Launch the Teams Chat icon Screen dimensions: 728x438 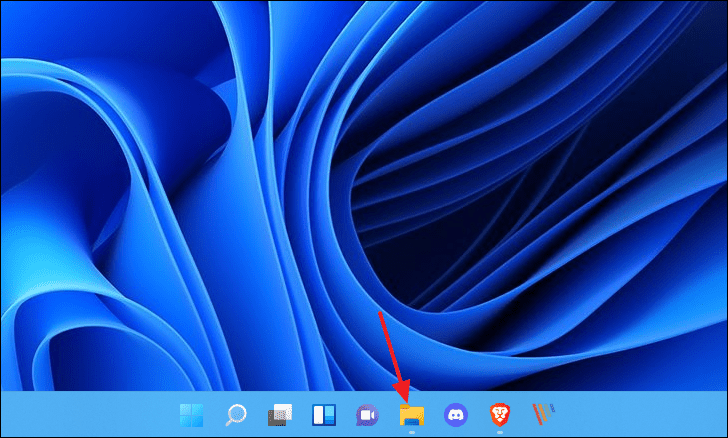tap(367, 415)
